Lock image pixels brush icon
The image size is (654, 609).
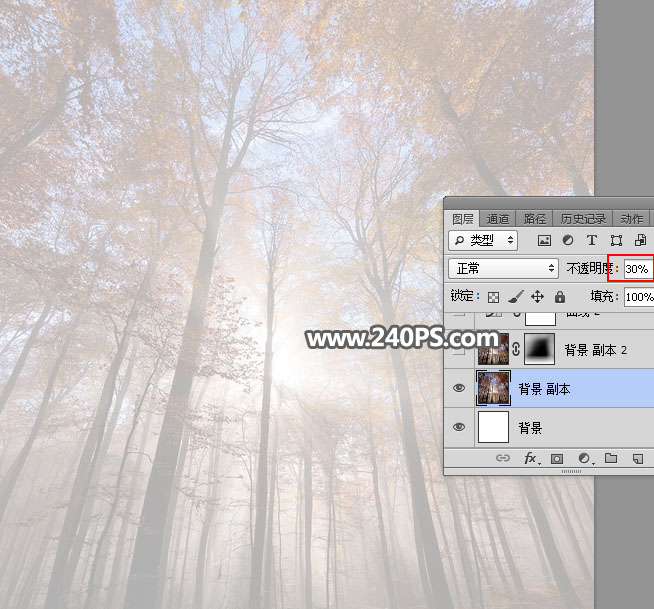[516, 297]
